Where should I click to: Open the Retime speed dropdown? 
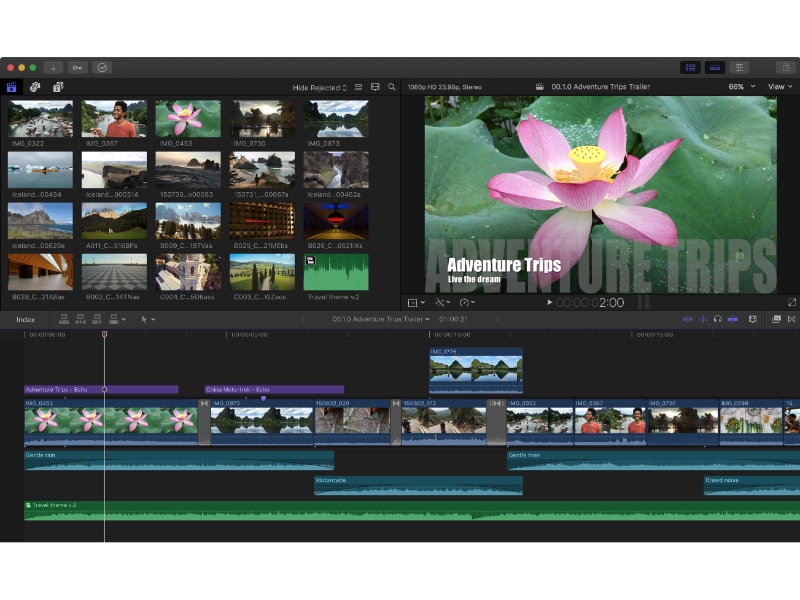pyautogui.click(x=467, y=303)
